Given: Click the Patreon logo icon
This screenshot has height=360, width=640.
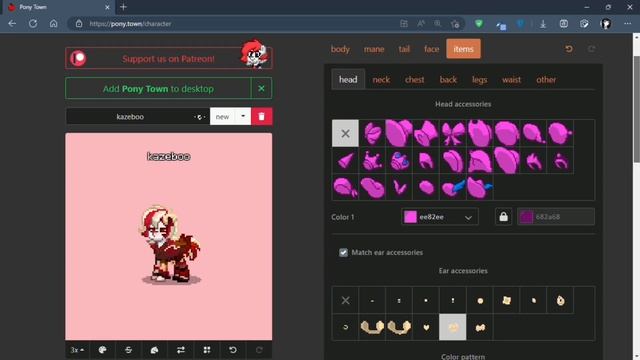Looking at the screenshot, I should [x=78, y=58].
